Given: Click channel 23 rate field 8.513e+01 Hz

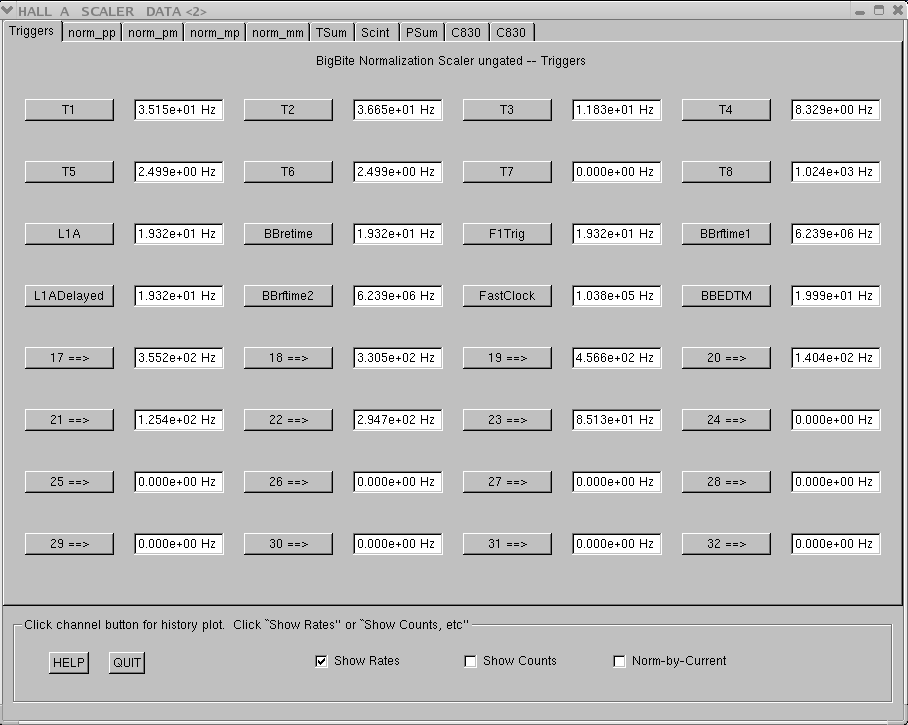Looking at the screenshot, I should click(x=617, y=420).
